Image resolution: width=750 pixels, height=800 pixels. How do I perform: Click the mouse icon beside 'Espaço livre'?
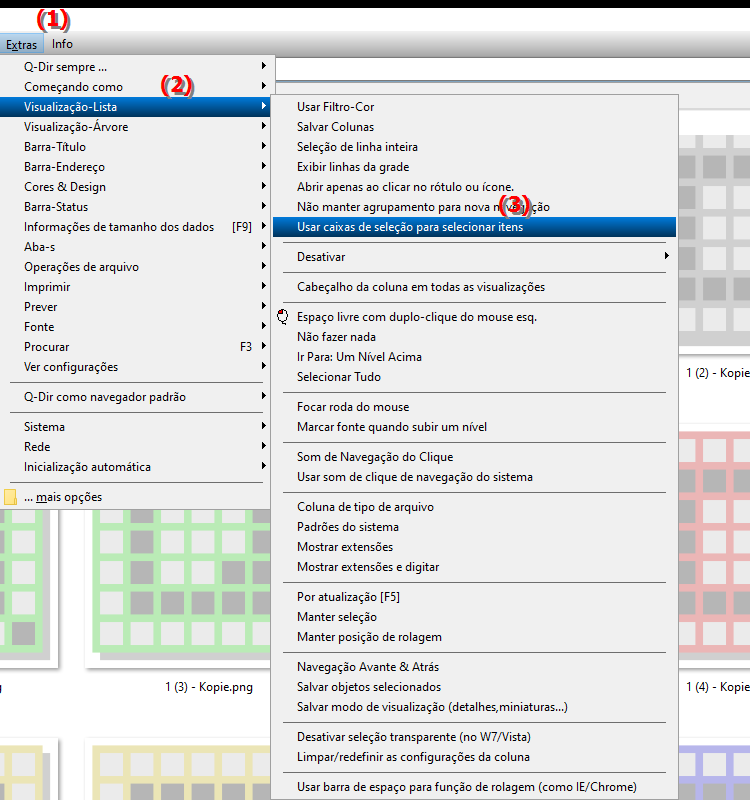click(283, 316)
